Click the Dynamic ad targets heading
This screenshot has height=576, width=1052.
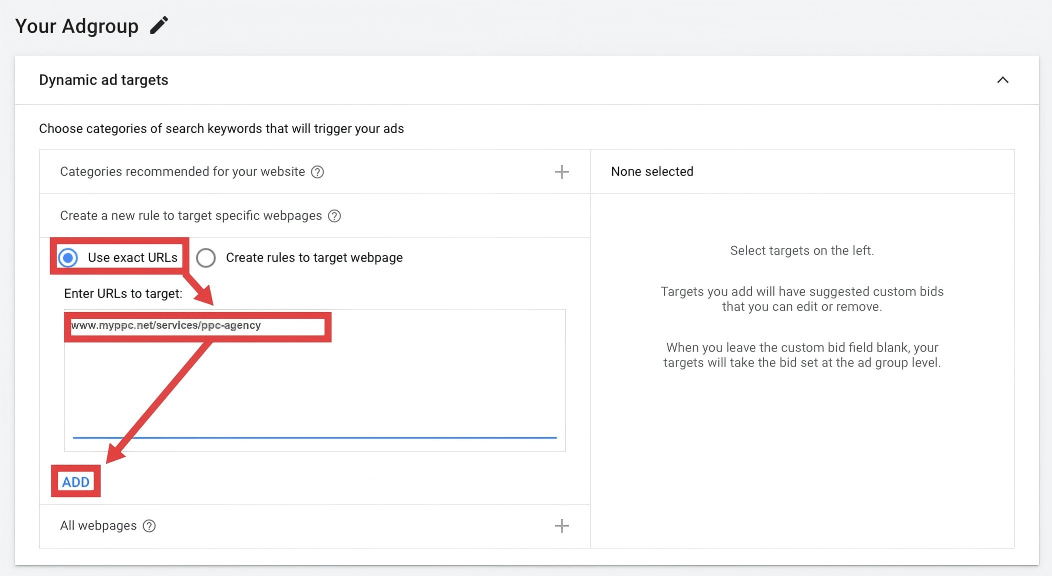[x=103, y=80]
